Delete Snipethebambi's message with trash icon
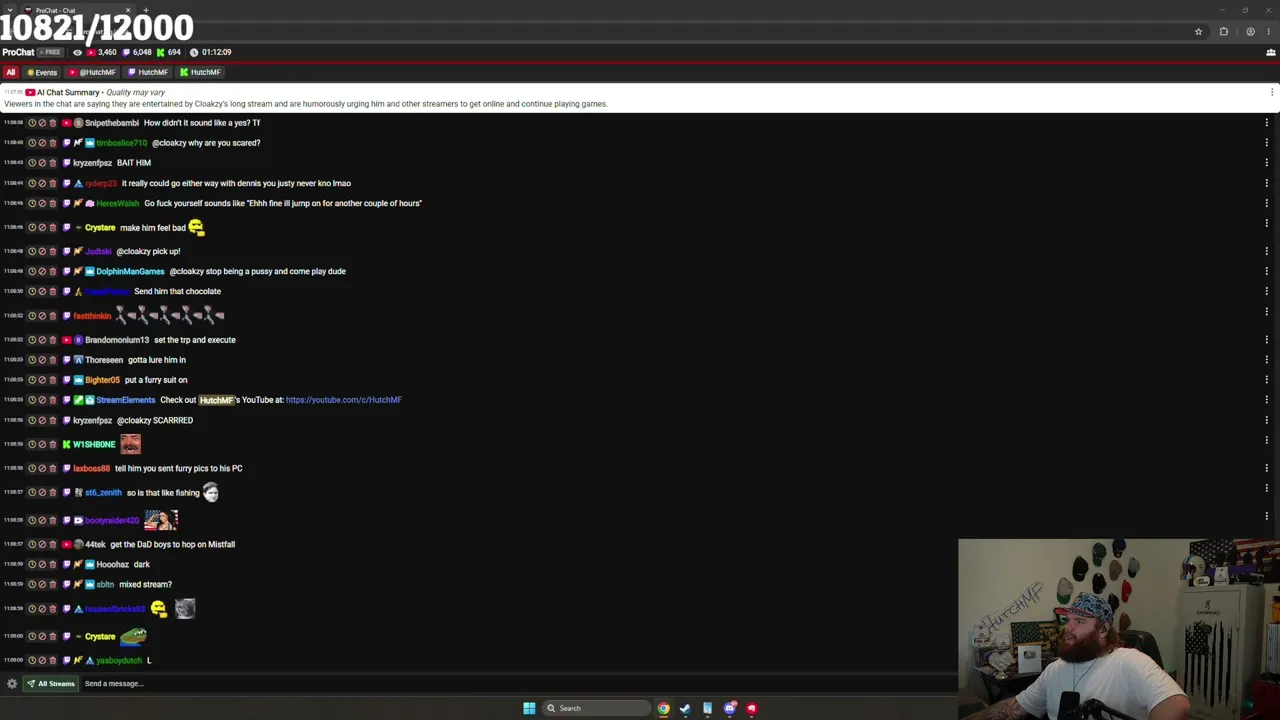This screenshot has height=720, width=1280. [53, 123]
